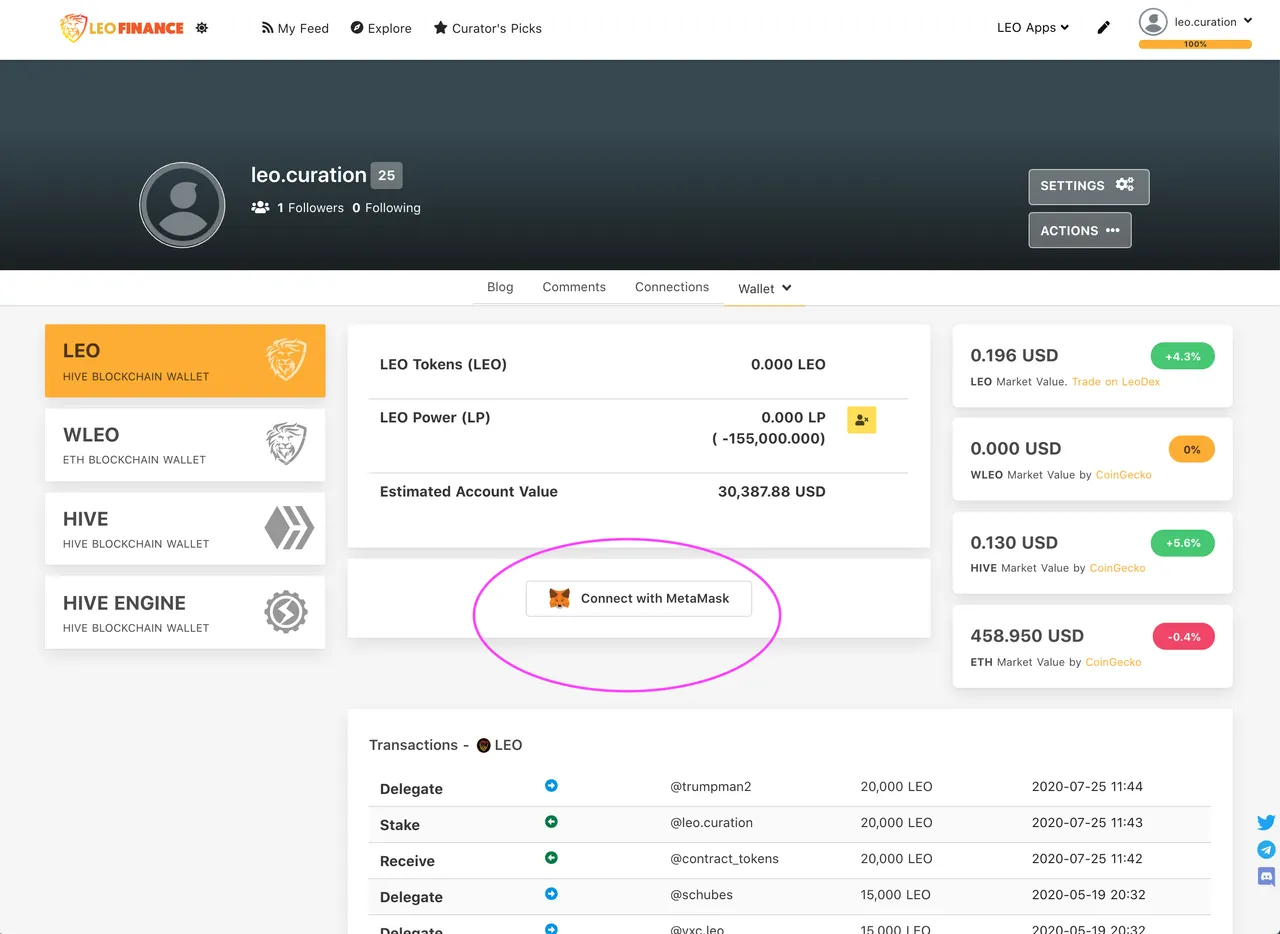Open the @schubes account
The image size is (1280, 934).
tap(702, 895)
